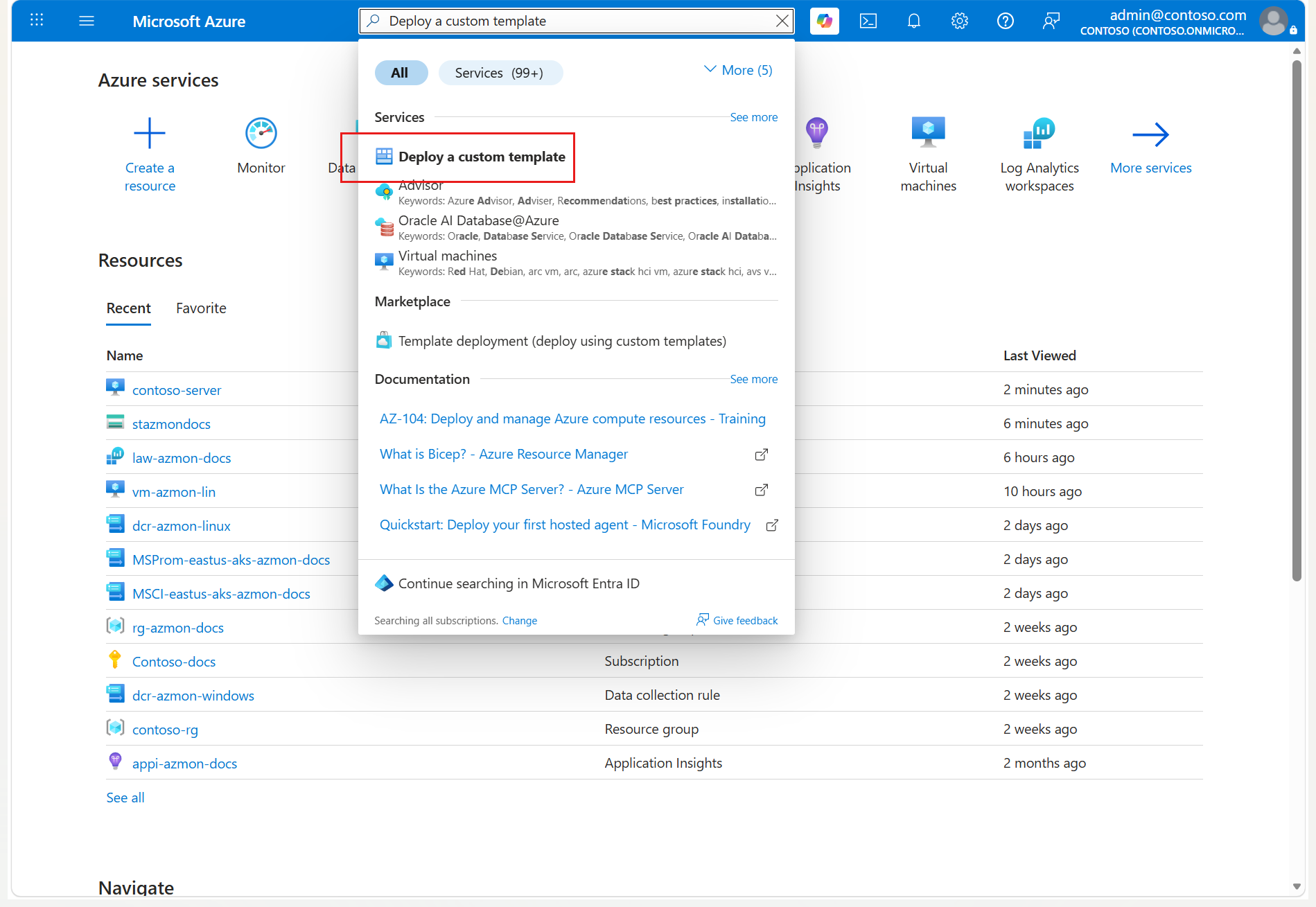1316x907 pixels.
Task: Switch to the Favorite resources tab
Action: [201, 308]
